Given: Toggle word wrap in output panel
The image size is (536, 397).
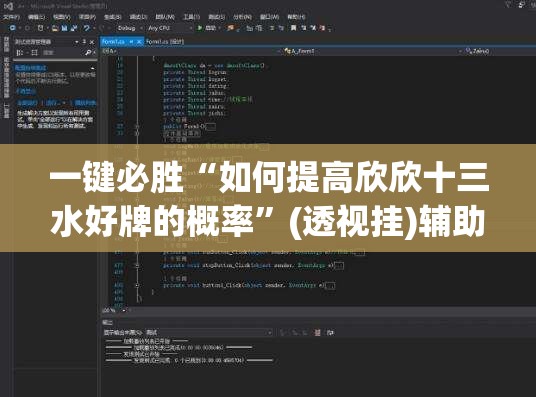Looking at the screenshot, I should tap(331, 332).
